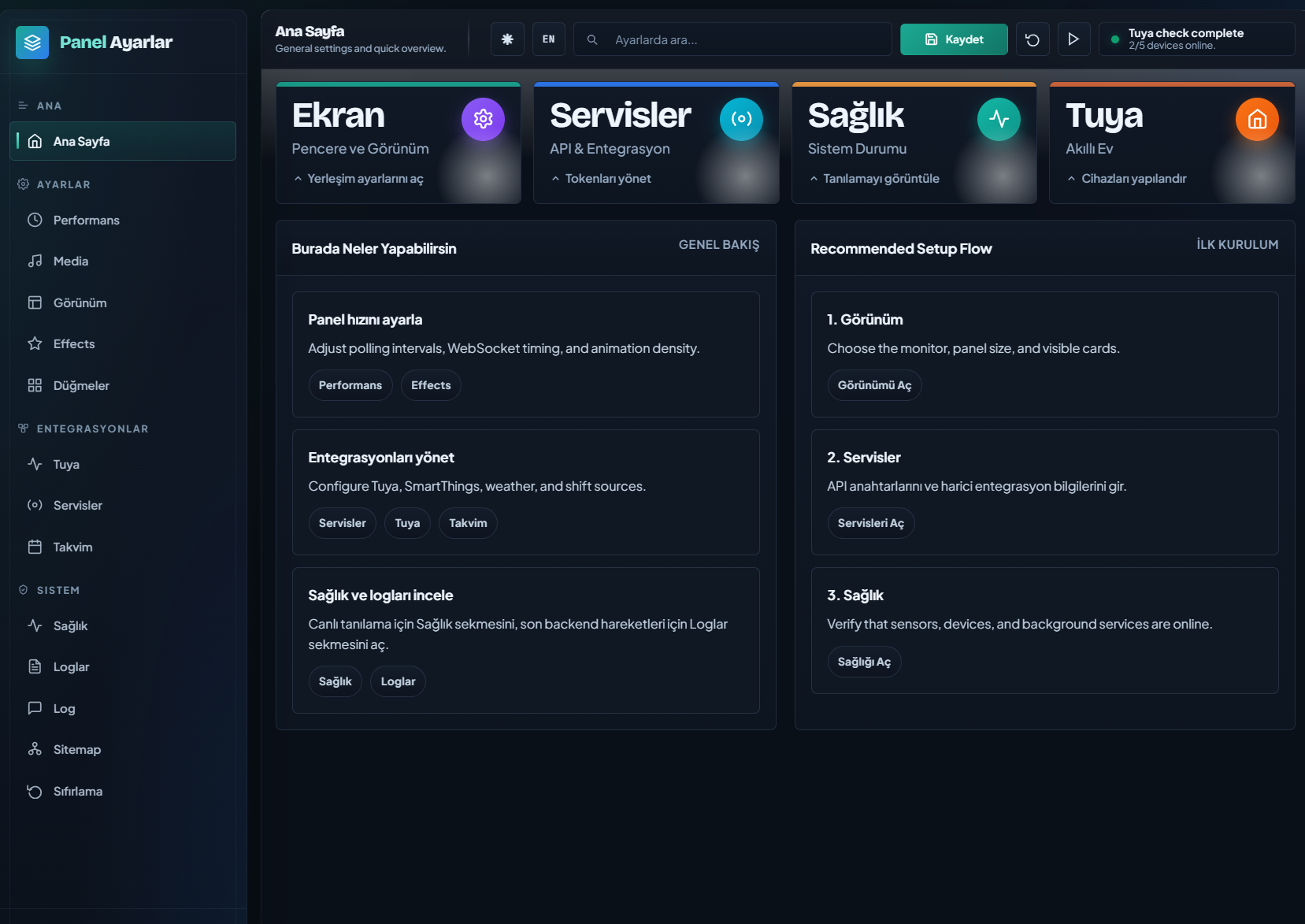This screenshot has width=1305, height=924.
Task: Click the Sitemap network icon
Action: coord(35,749)
